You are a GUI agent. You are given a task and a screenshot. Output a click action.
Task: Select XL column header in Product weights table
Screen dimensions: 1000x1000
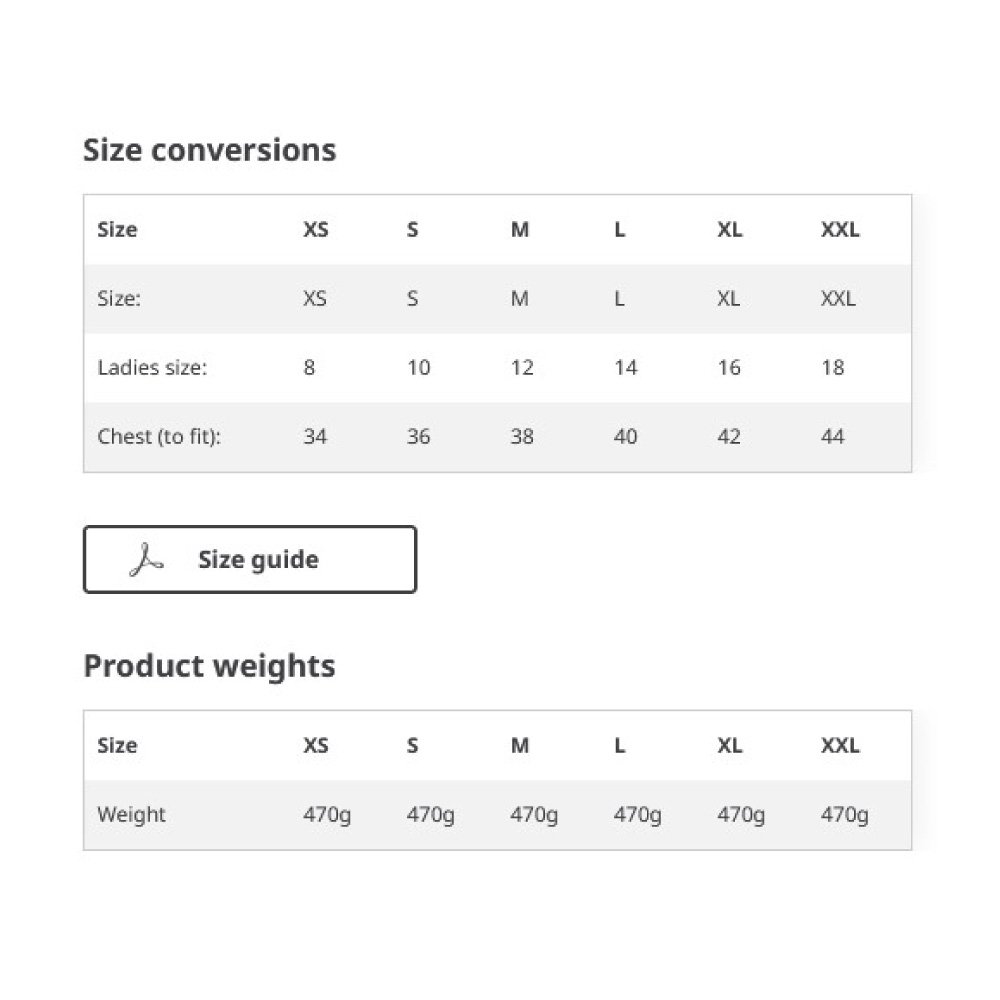(730, 745)
